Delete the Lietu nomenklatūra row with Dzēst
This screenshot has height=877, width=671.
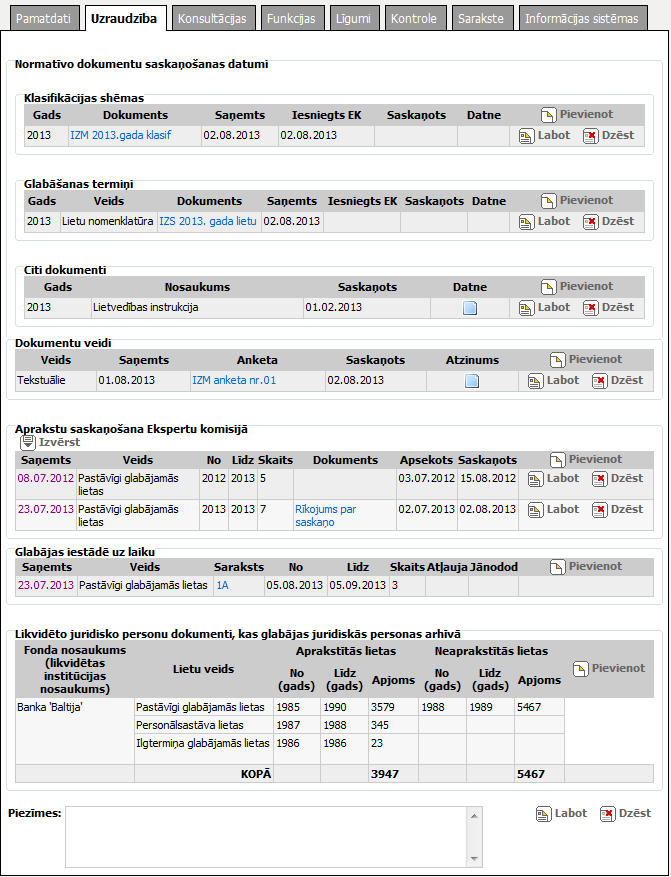(x=590, y=222)
